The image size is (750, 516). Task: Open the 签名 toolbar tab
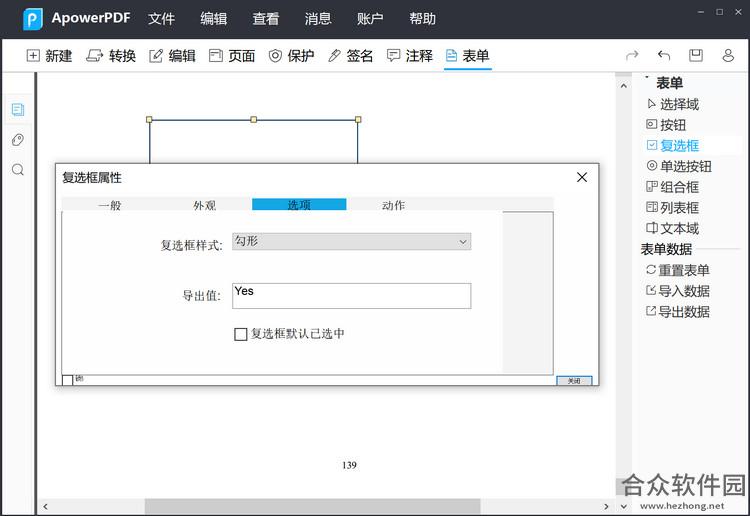[351, 56]
